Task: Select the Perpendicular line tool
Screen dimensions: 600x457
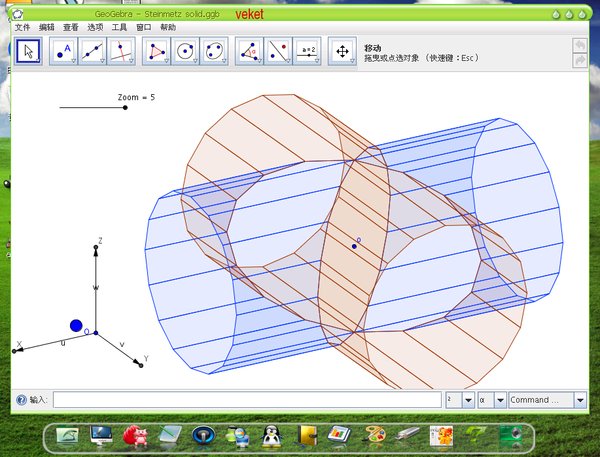Action: click(x=121, y=51)
